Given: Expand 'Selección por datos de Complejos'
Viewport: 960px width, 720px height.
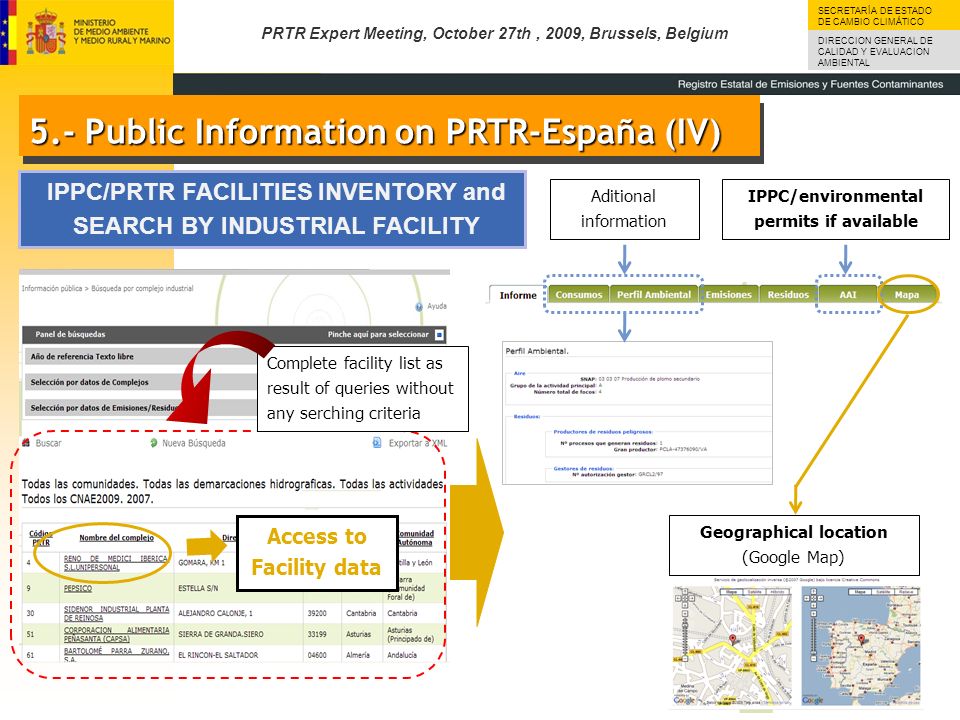Looking at the screenshot, I should pos(140,382).
